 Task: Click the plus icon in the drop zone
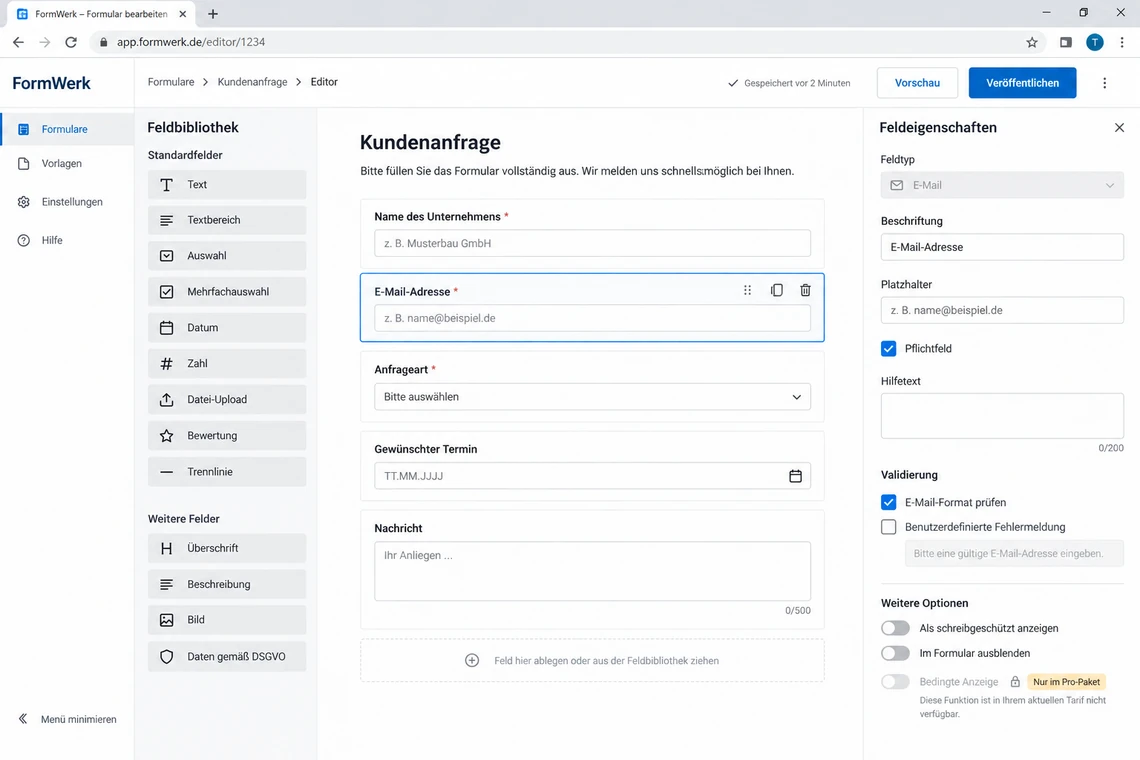click(472, 660)
